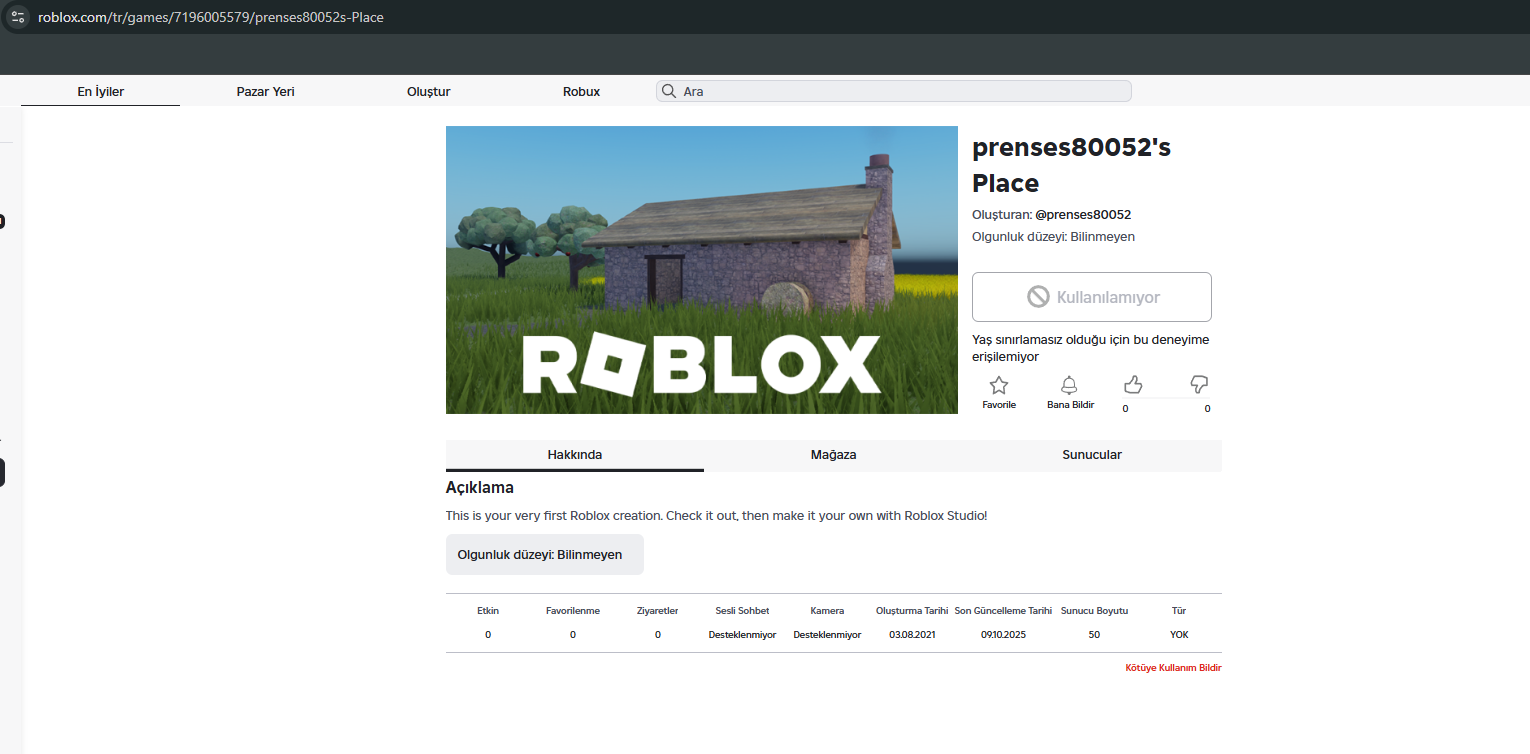The width and height of the screenshot is (1530, 754).
Task: Click the maturity level line under the creator name
Action: click(1053, 237)
